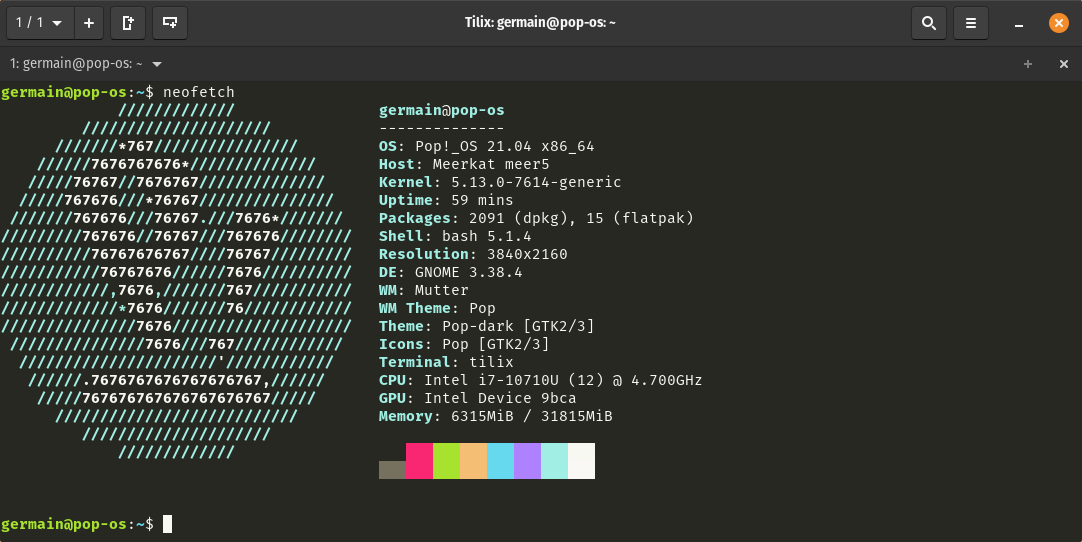Click the GPU value 'Intel Device 9bca'
The height and width of the screenshot is (542, 1082).
(500, 398)
